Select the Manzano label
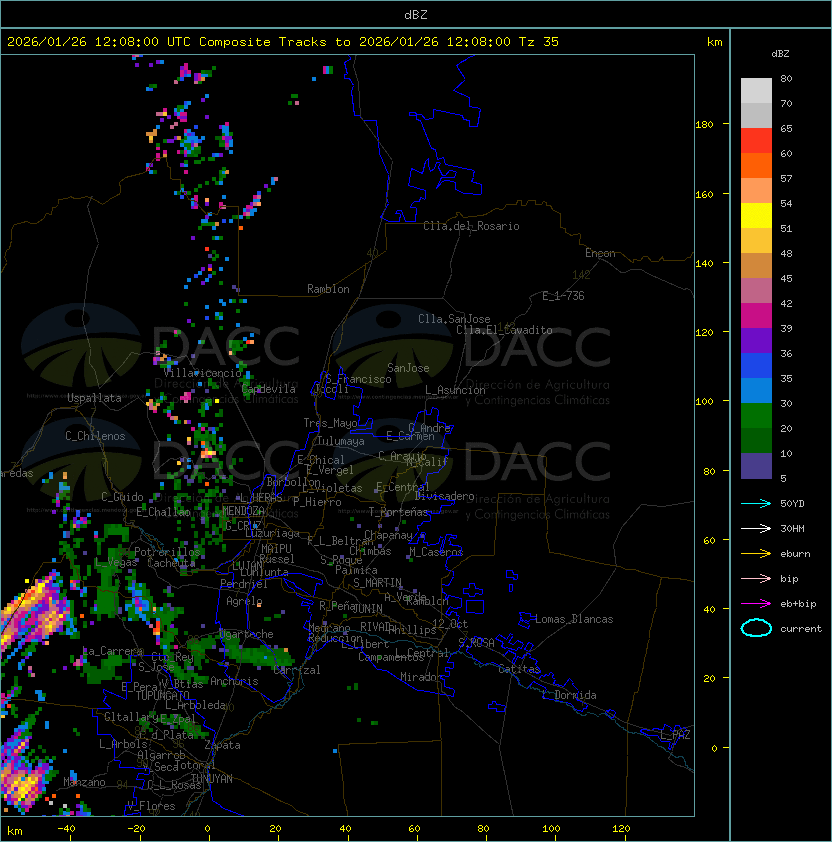 click(x=84, y=782)
